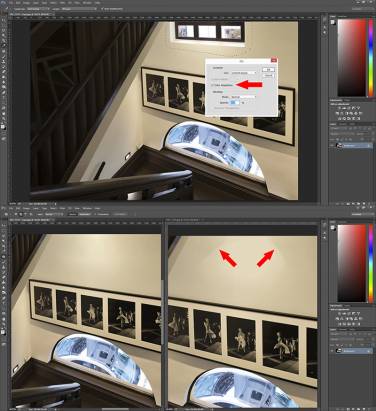376x411 pixels.
Task: Toggle visibility eye of upper Background layer
Action: tap(333, 146)
